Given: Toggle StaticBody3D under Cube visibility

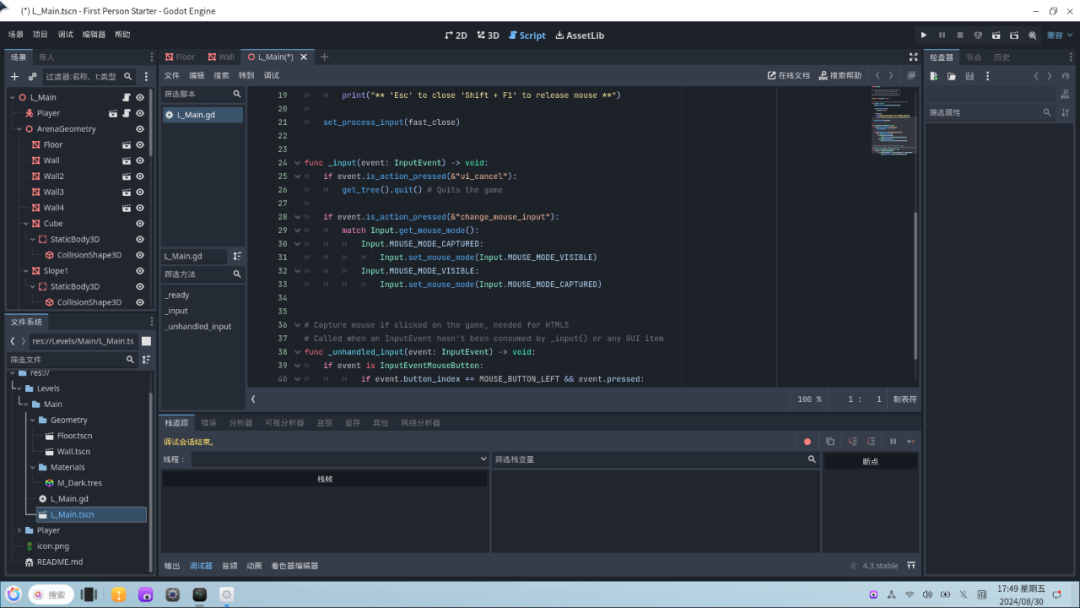Looking at the screenshot, I should click(140, 240).
